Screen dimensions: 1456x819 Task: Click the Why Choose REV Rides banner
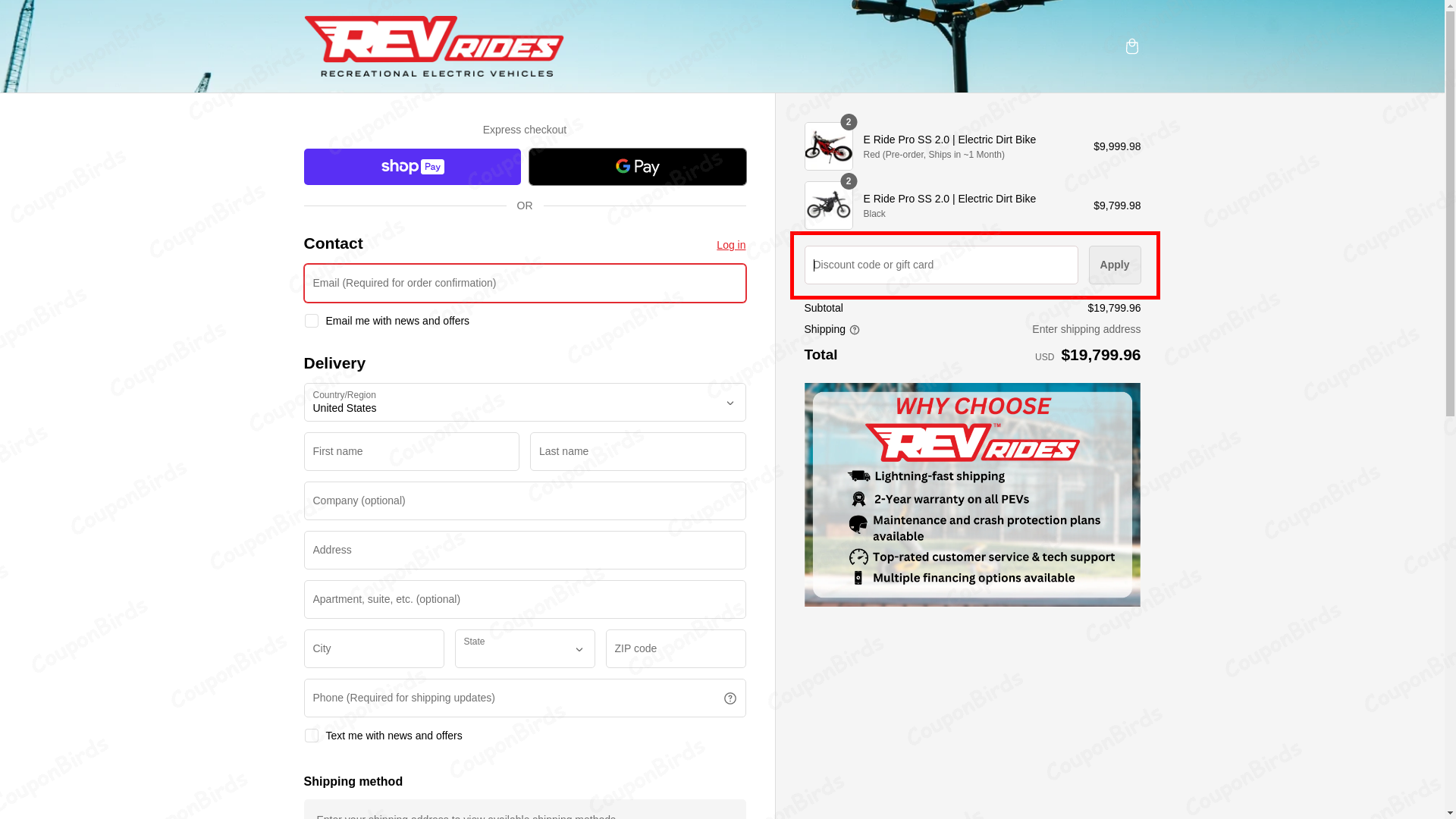coord(971,494)
